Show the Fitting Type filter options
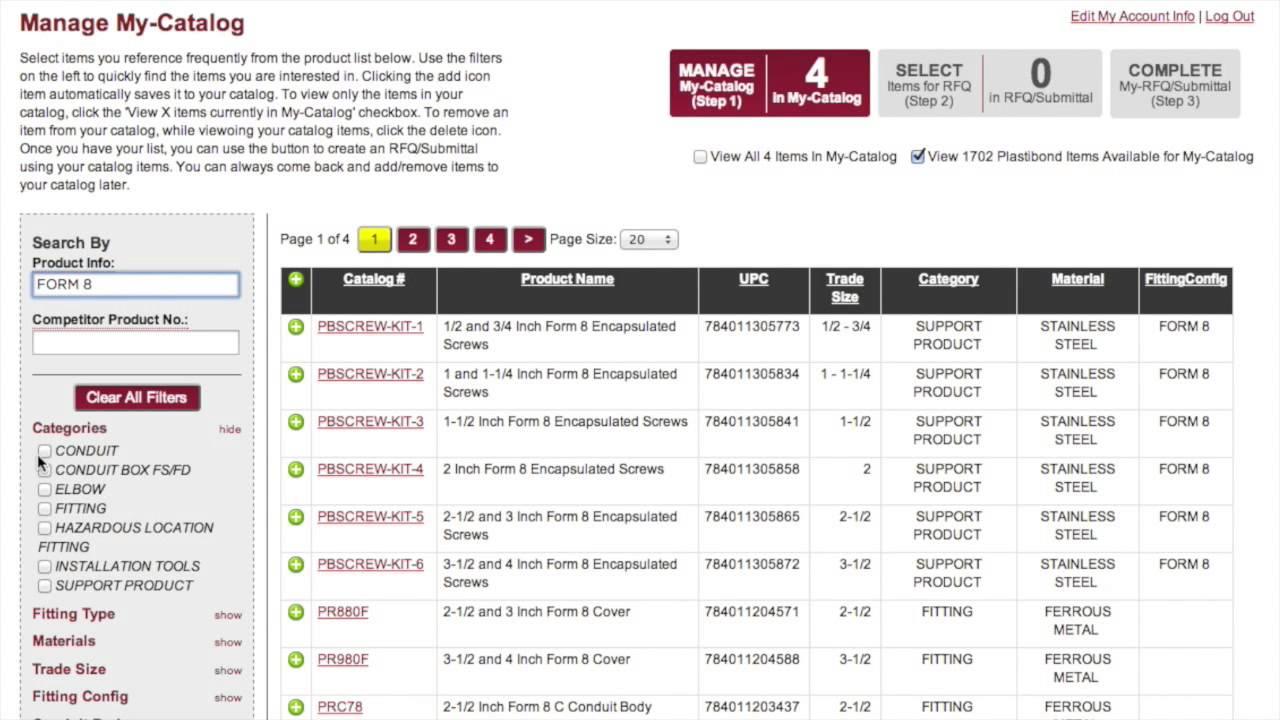1280x720 pixels. pos(228,615)
